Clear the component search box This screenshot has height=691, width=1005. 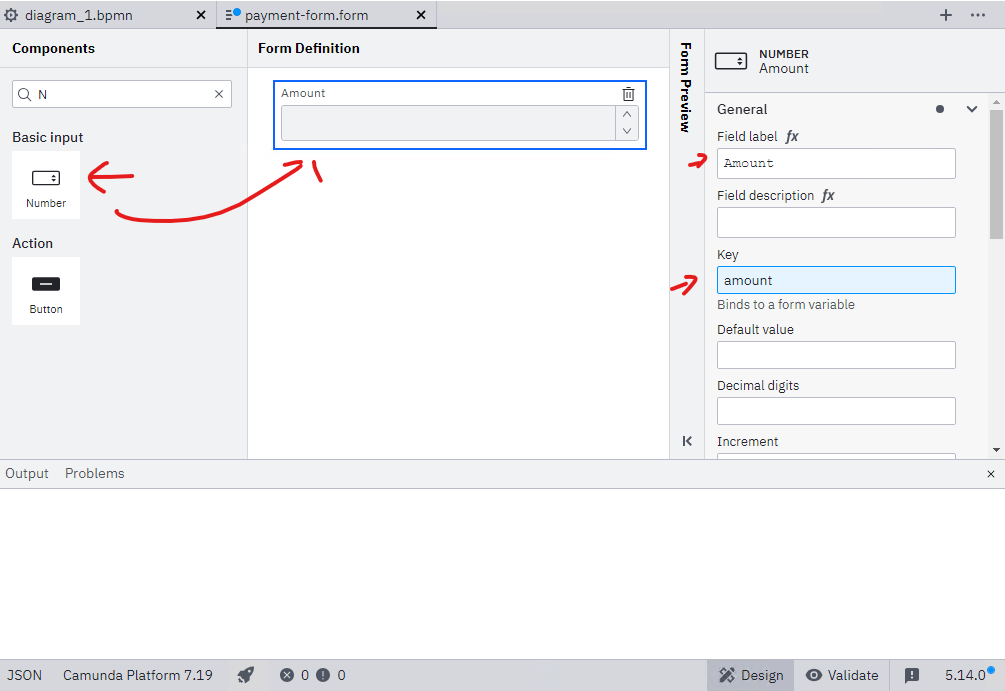point(219,94)
